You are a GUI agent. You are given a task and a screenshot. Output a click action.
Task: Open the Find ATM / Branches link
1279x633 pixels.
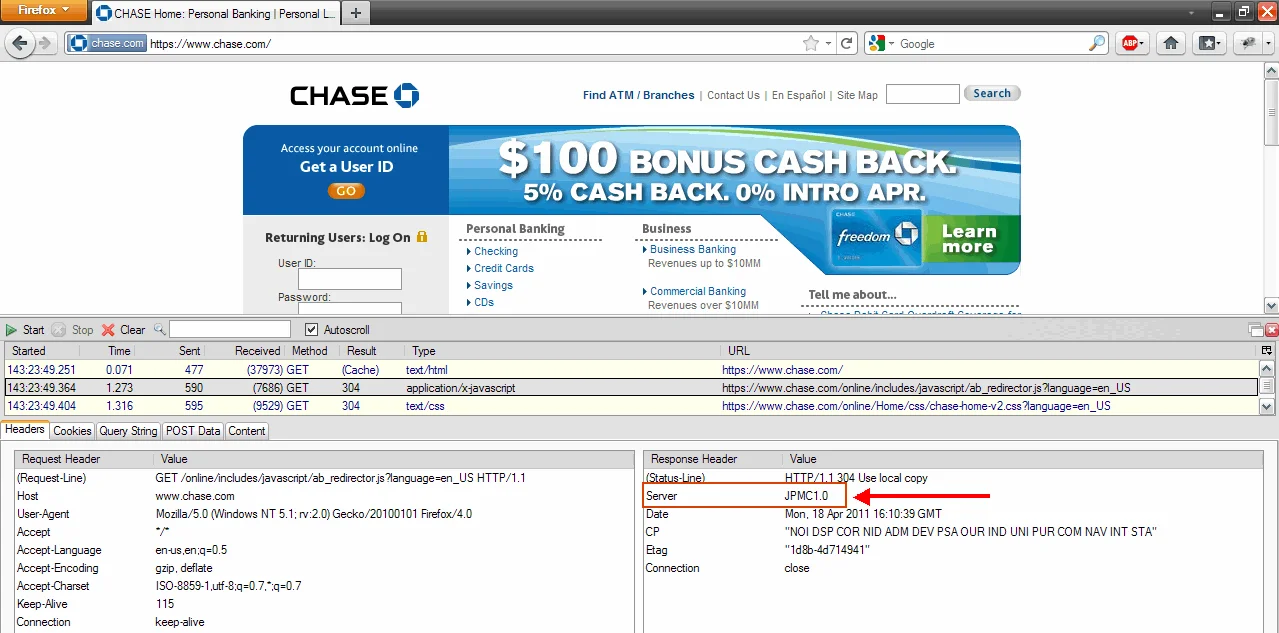coord(638,95)
